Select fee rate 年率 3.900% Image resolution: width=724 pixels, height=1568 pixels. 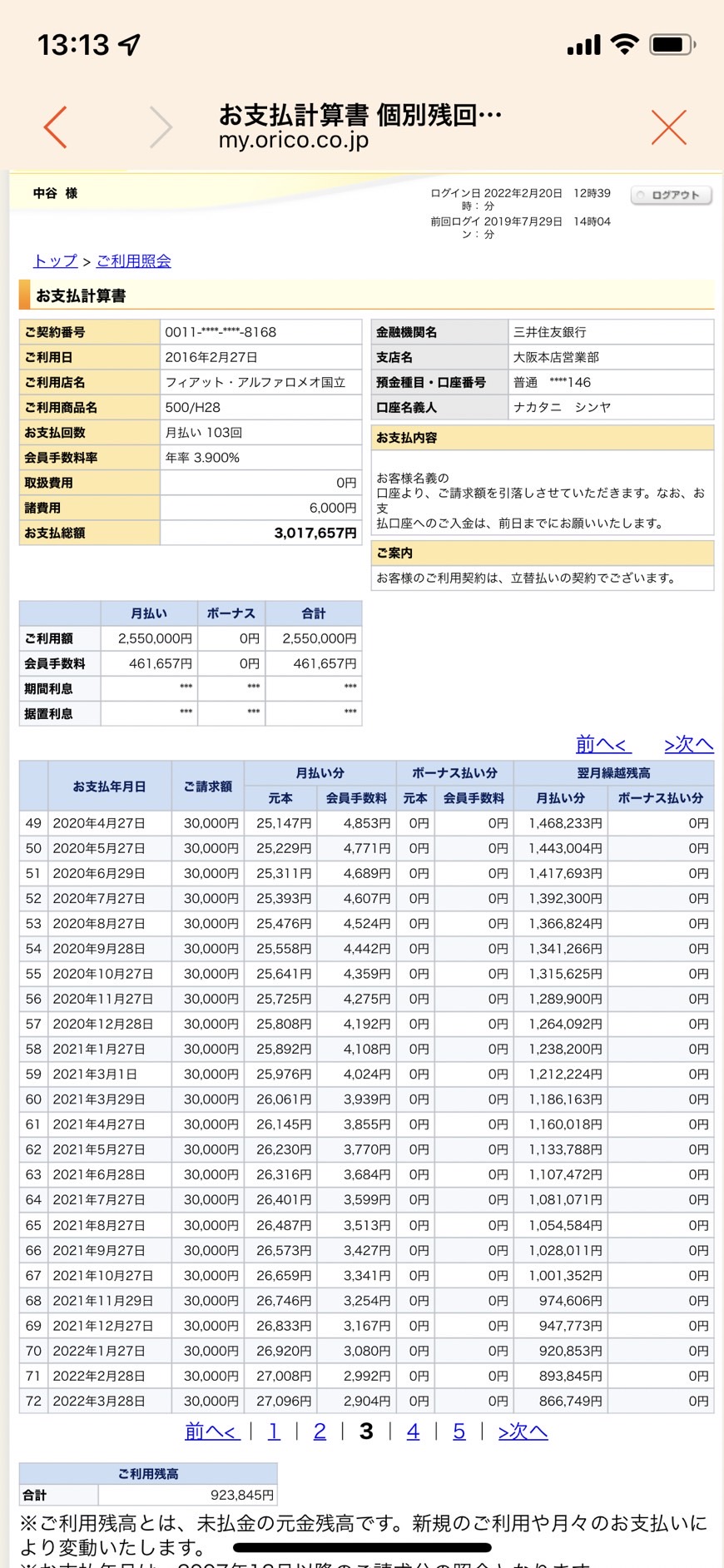click(202, 457)
